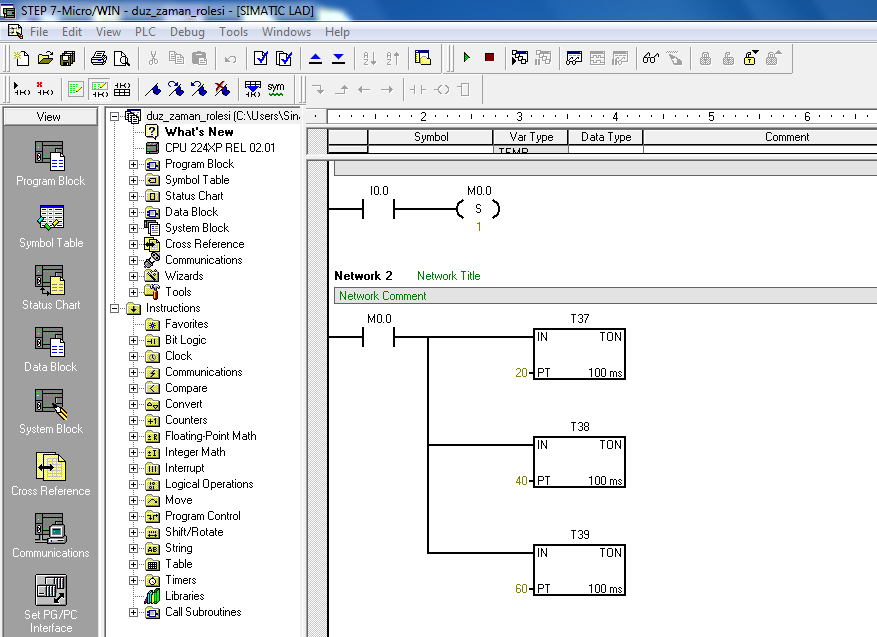The height and width of the screenshot is (637, 877).
Task: Expand the Data Block tree node
Action: click(133, 213)
